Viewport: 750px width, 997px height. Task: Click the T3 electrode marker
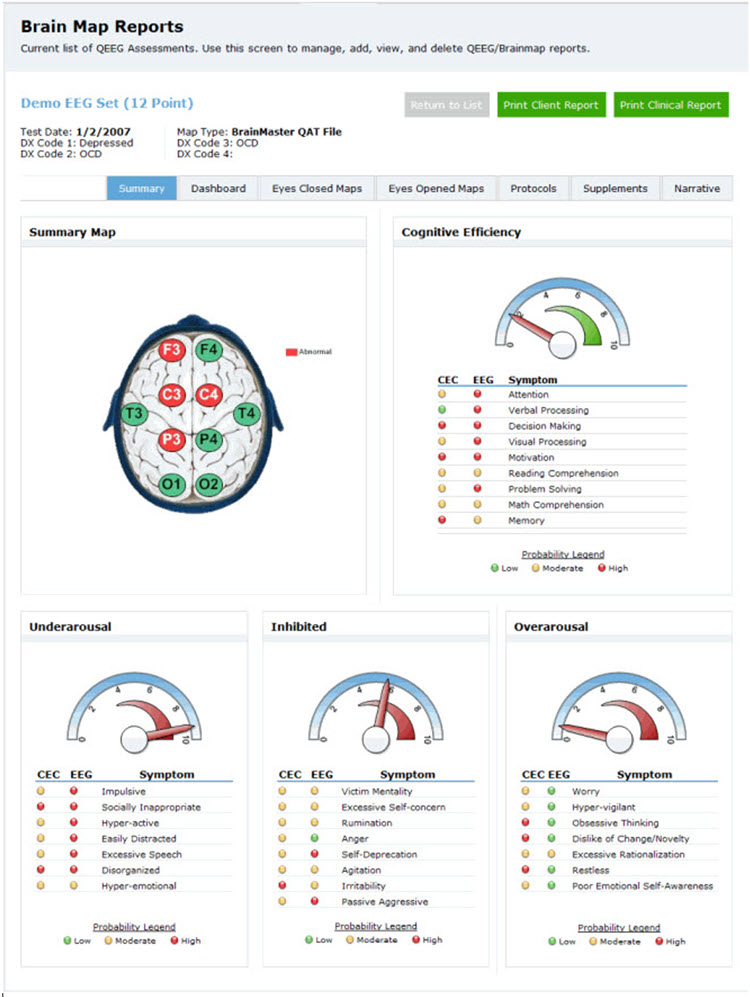[x=134, y=413]
